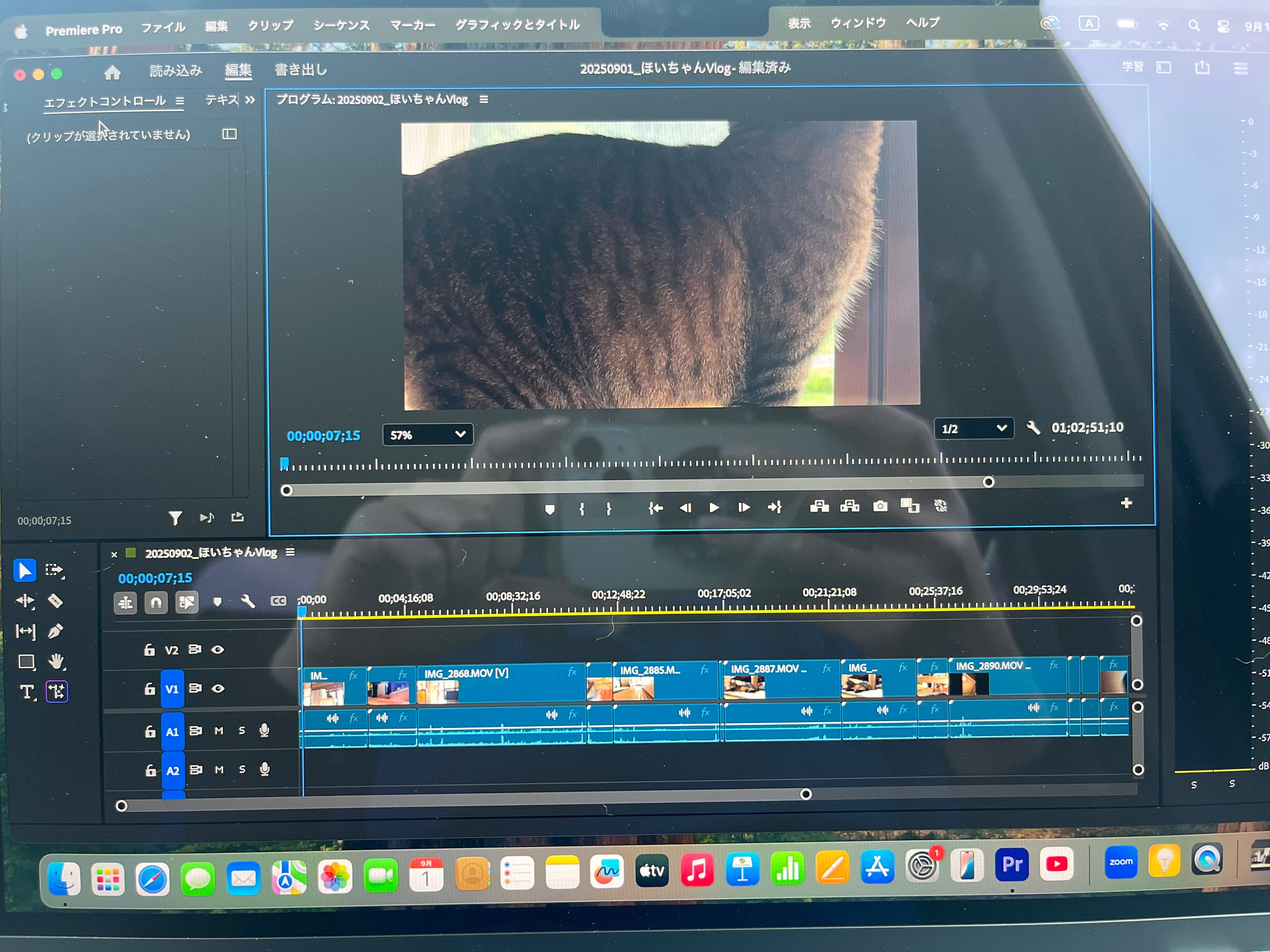The height and width of the screenshot is (952, 1270).
Task: Add marker in Program monitor
Action: click(549, 510)
